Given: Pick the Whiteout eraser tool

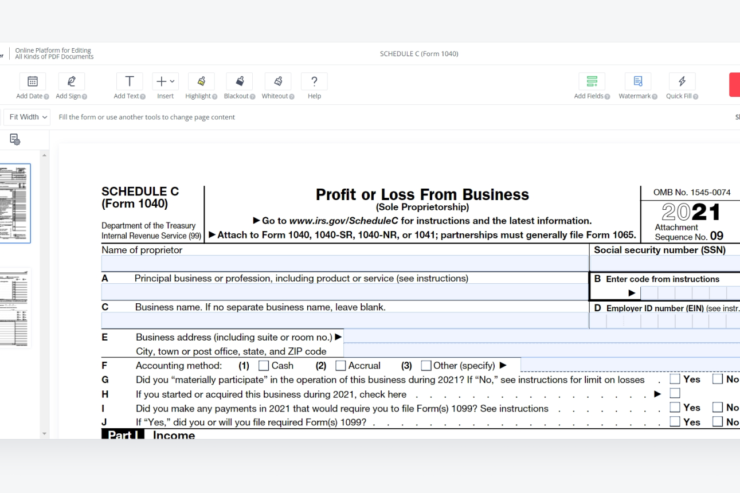Looking at the screenshot, I should pos(278,86).
